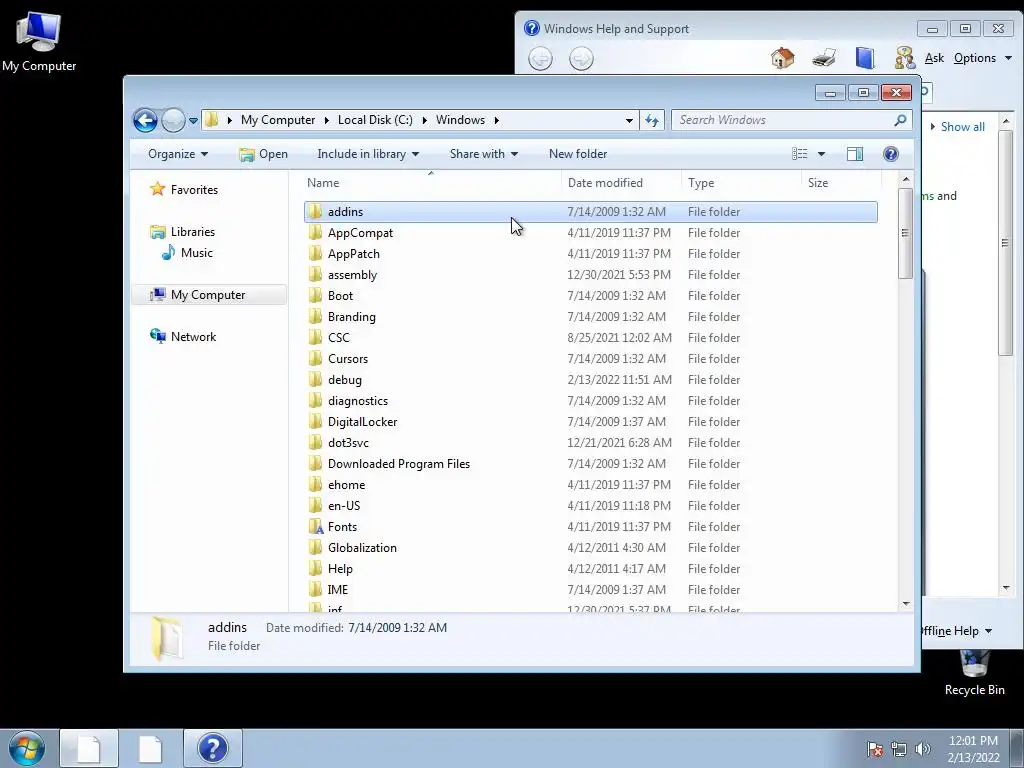Viewport: 1024px width, 768px height.
Task: Select Favorites in the navigation pane
Action: [x=194, y=190]
